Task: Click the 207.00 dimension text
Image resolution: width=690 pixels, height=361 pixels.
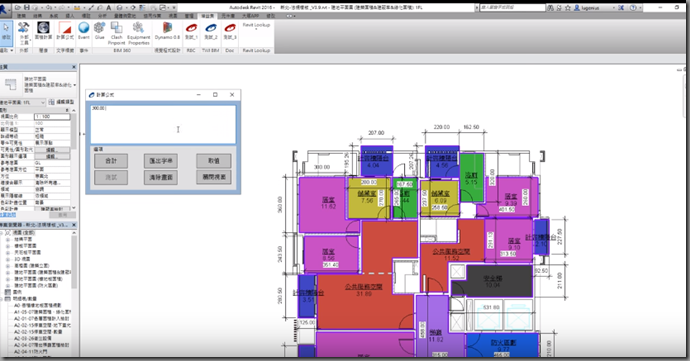Action: point(376,133)
